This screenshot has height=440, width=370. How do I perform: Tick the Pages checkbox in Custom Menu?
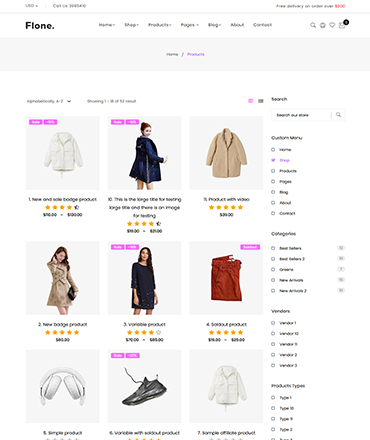tap(273, 182)
